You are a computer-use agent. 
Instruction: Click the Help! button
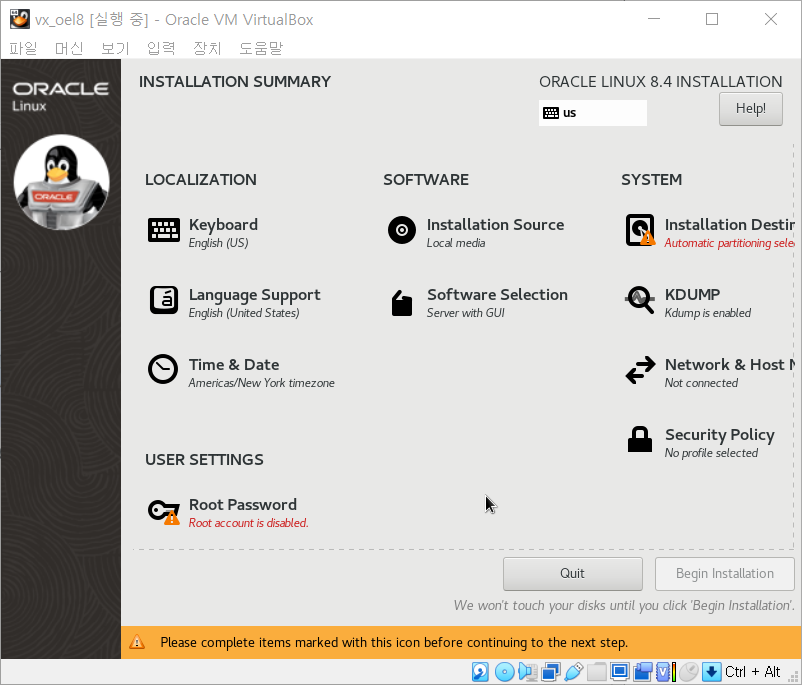tap(750, 108)
